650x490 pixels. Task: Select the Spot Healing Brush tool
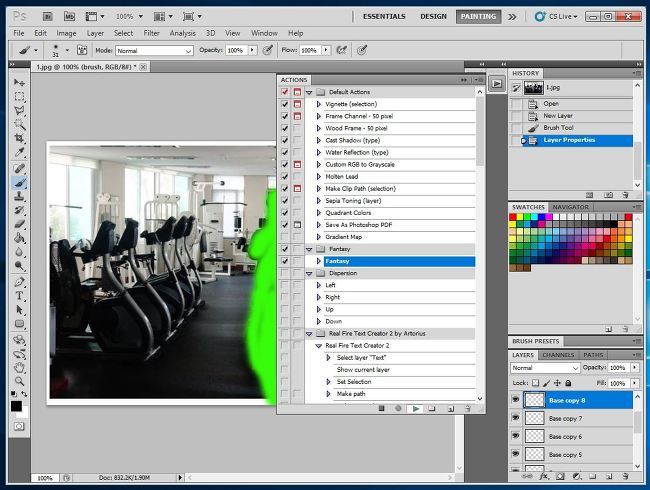point(19,168)
